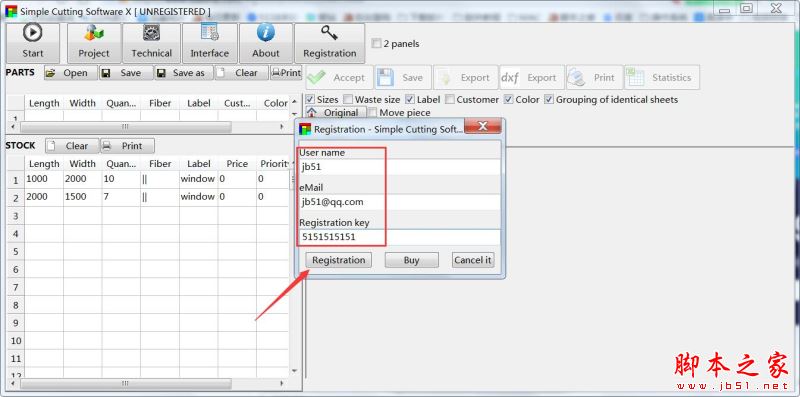Click the Buy button
Screen dimensions: 800x397
pos(411,260)
